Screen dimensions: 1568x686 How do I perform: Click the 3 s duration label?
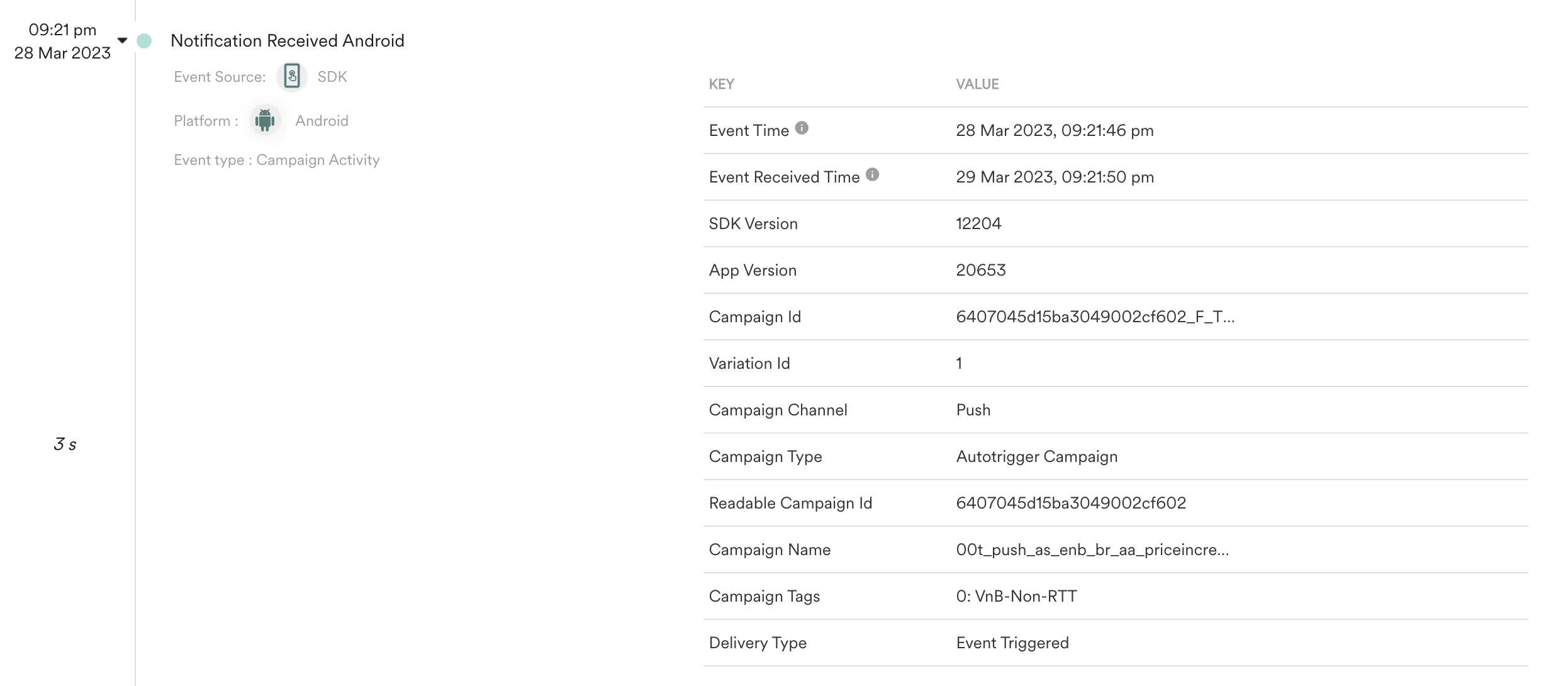[65, 444]
